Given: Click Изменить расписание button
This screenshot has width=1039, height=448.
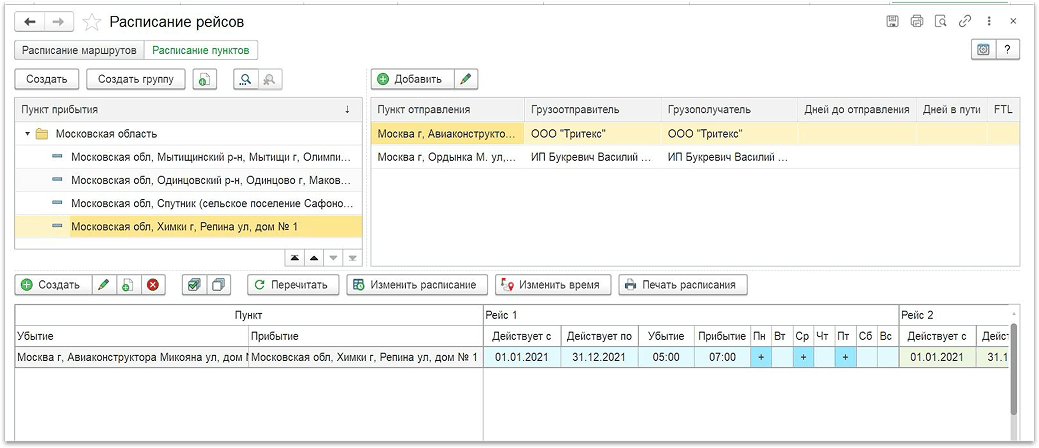Looking at the screenshot, I should pyautogui.click(x=417, y=285).
